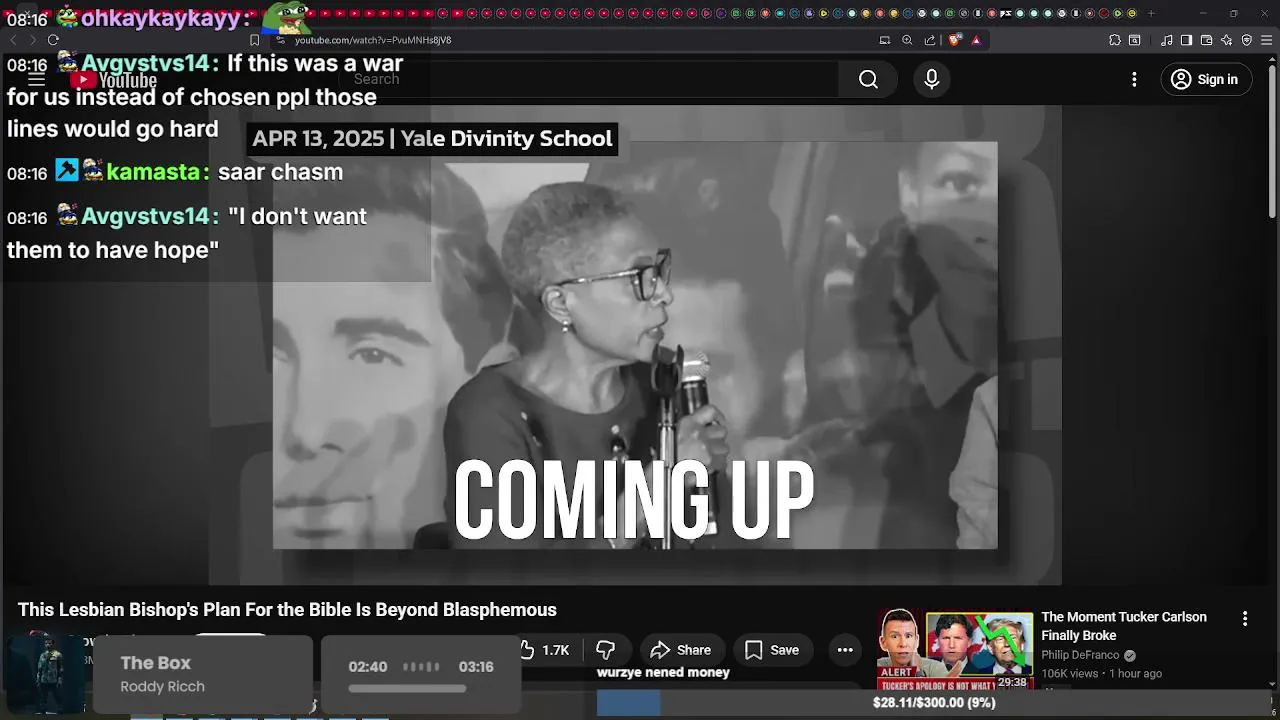Go forward with browser forward arrow
This screenshot has width=1280, height=720.
tap(32, 40)
